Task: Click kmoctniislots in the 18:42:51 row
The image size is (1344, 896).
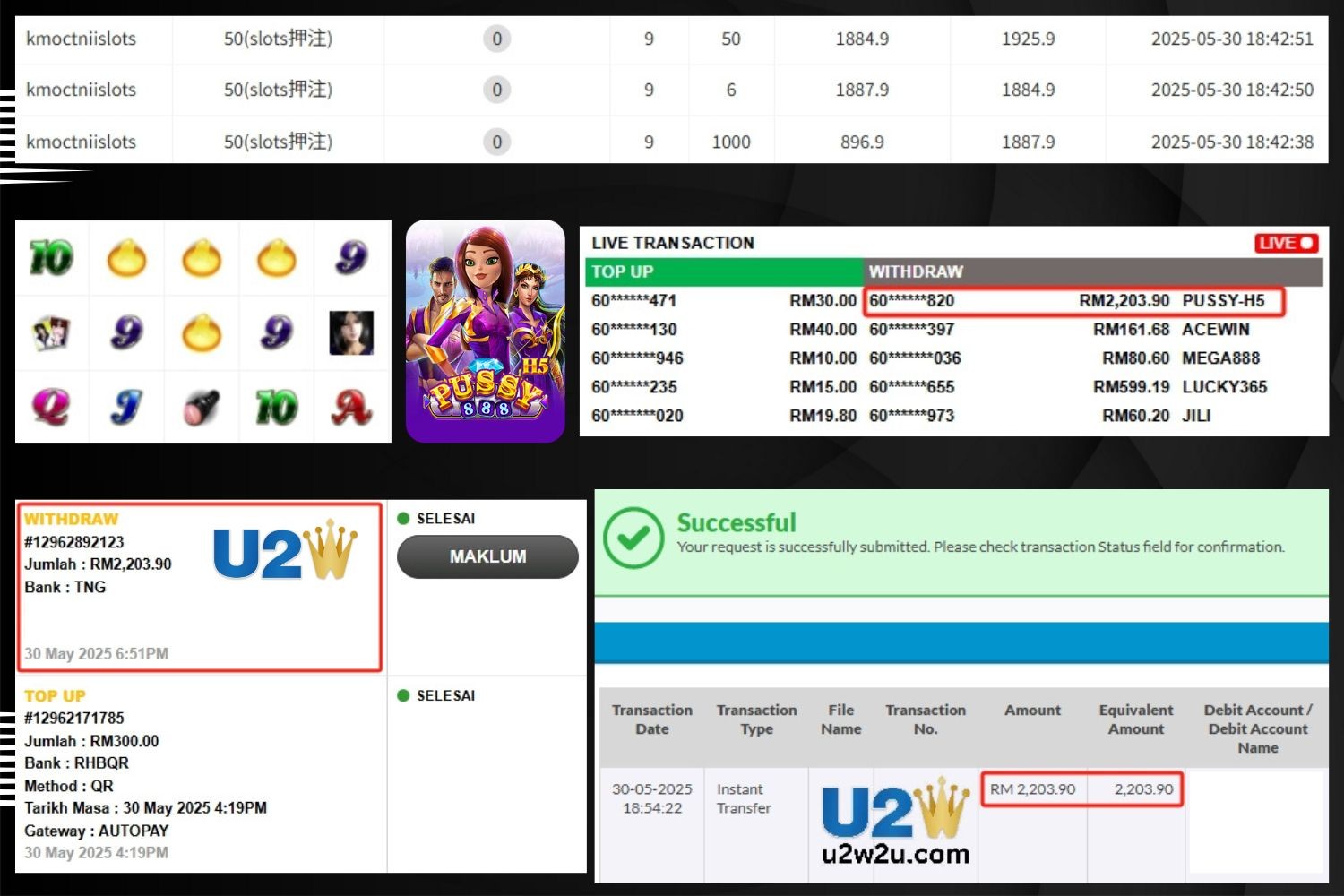Action: 81,39
